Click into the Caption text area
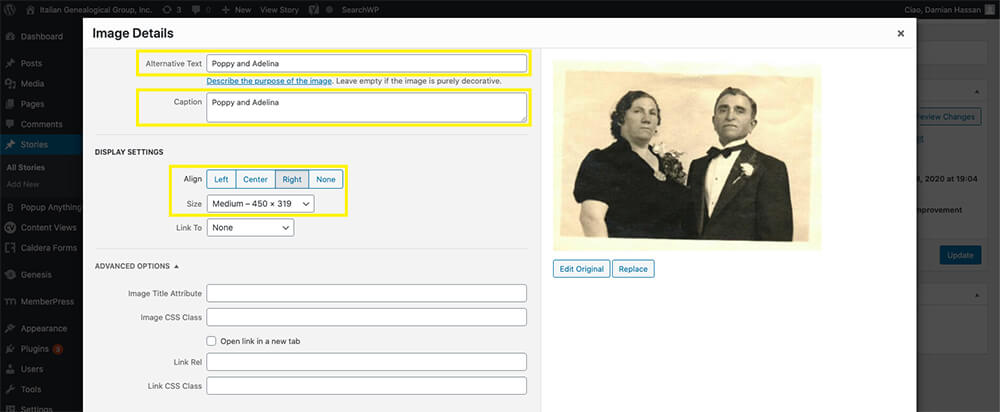 pos(367,107)
